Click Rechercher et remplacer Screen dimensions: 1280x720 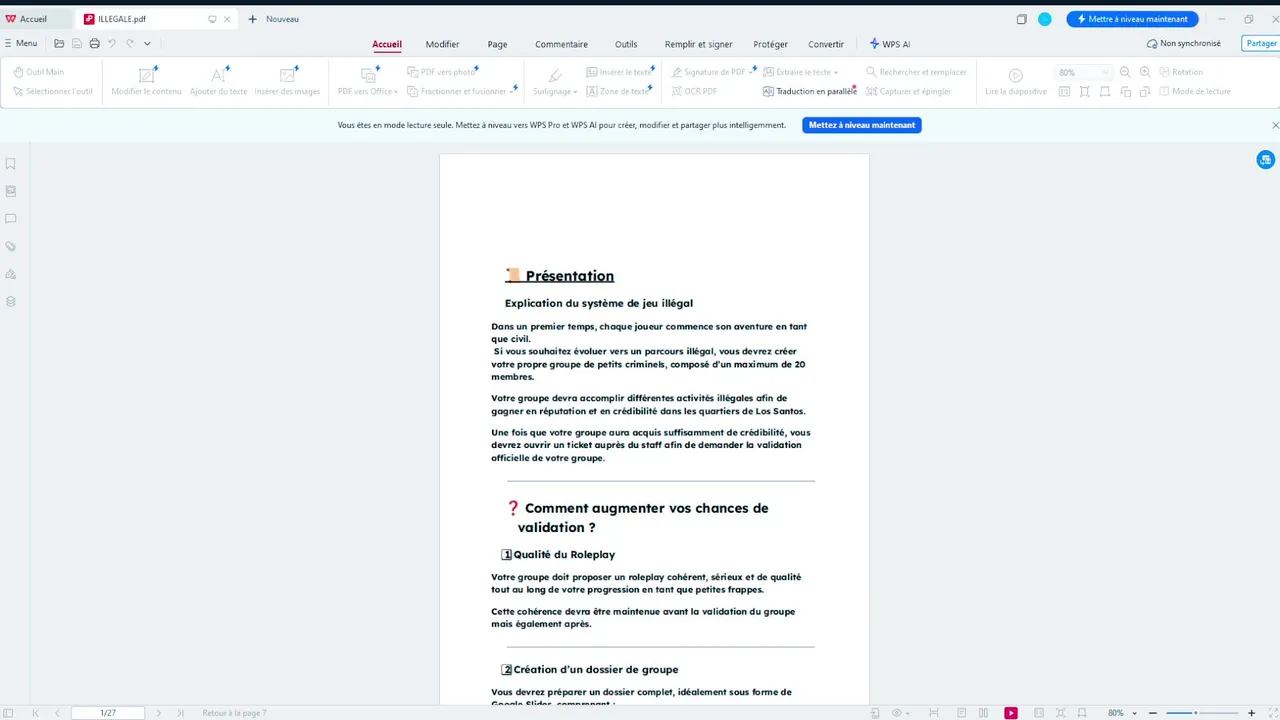916,72
